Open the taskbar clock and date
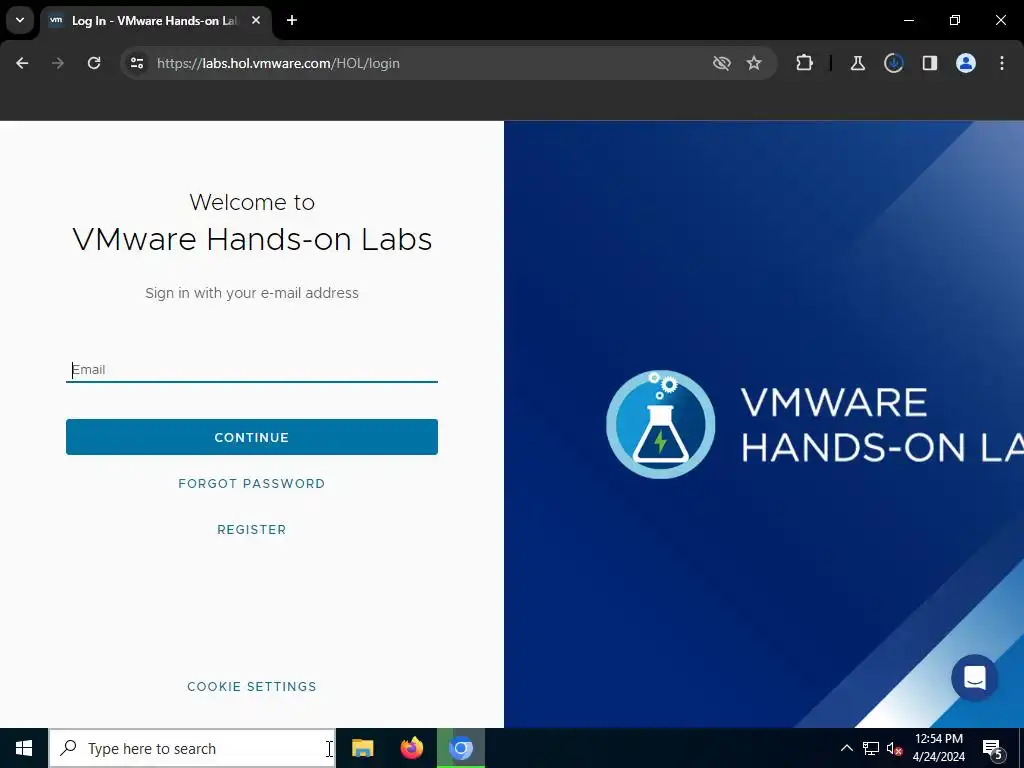 point(938,748)
